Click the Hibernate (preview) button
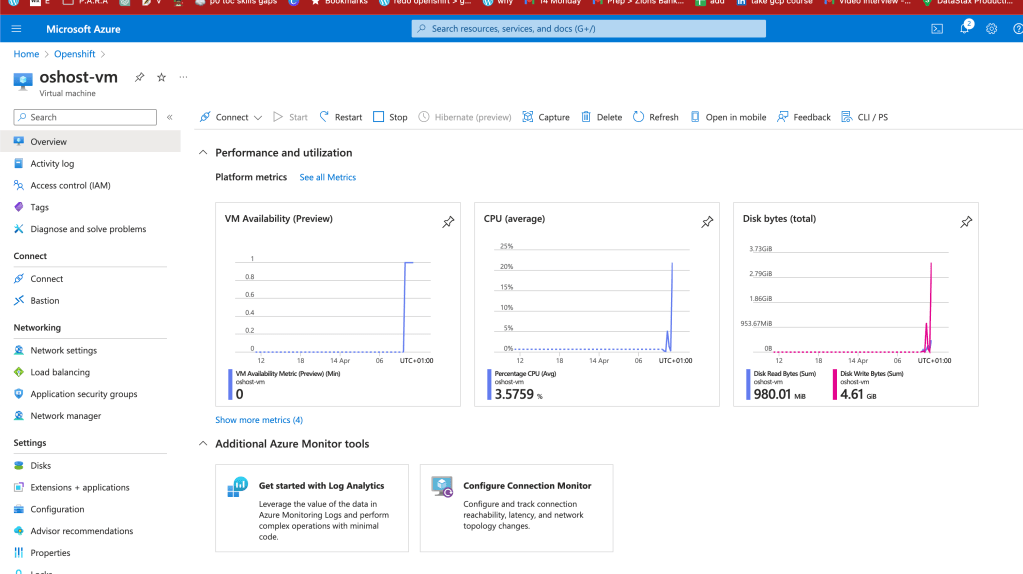The height and width of the screenshot is (574, 1023). pos(465,117)
